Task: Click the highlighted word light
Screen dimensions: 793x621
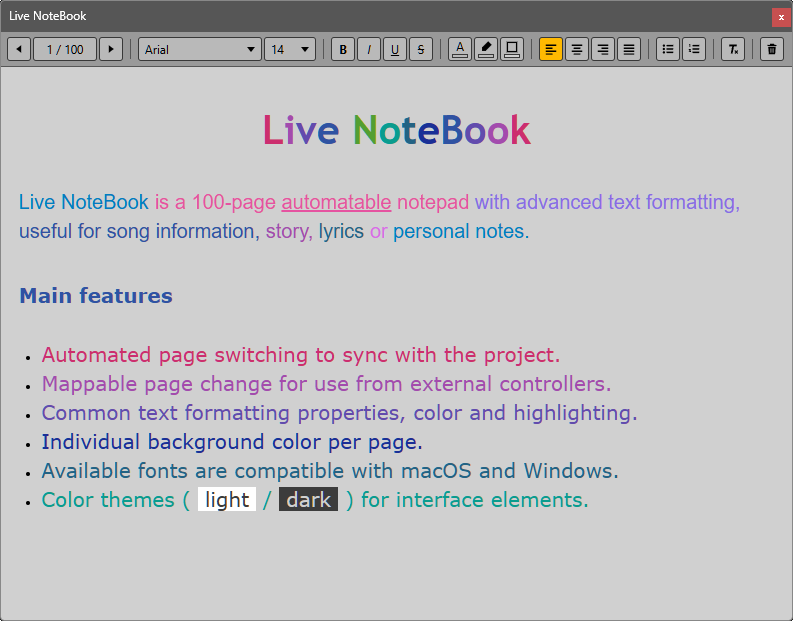Action: (227, 500)
